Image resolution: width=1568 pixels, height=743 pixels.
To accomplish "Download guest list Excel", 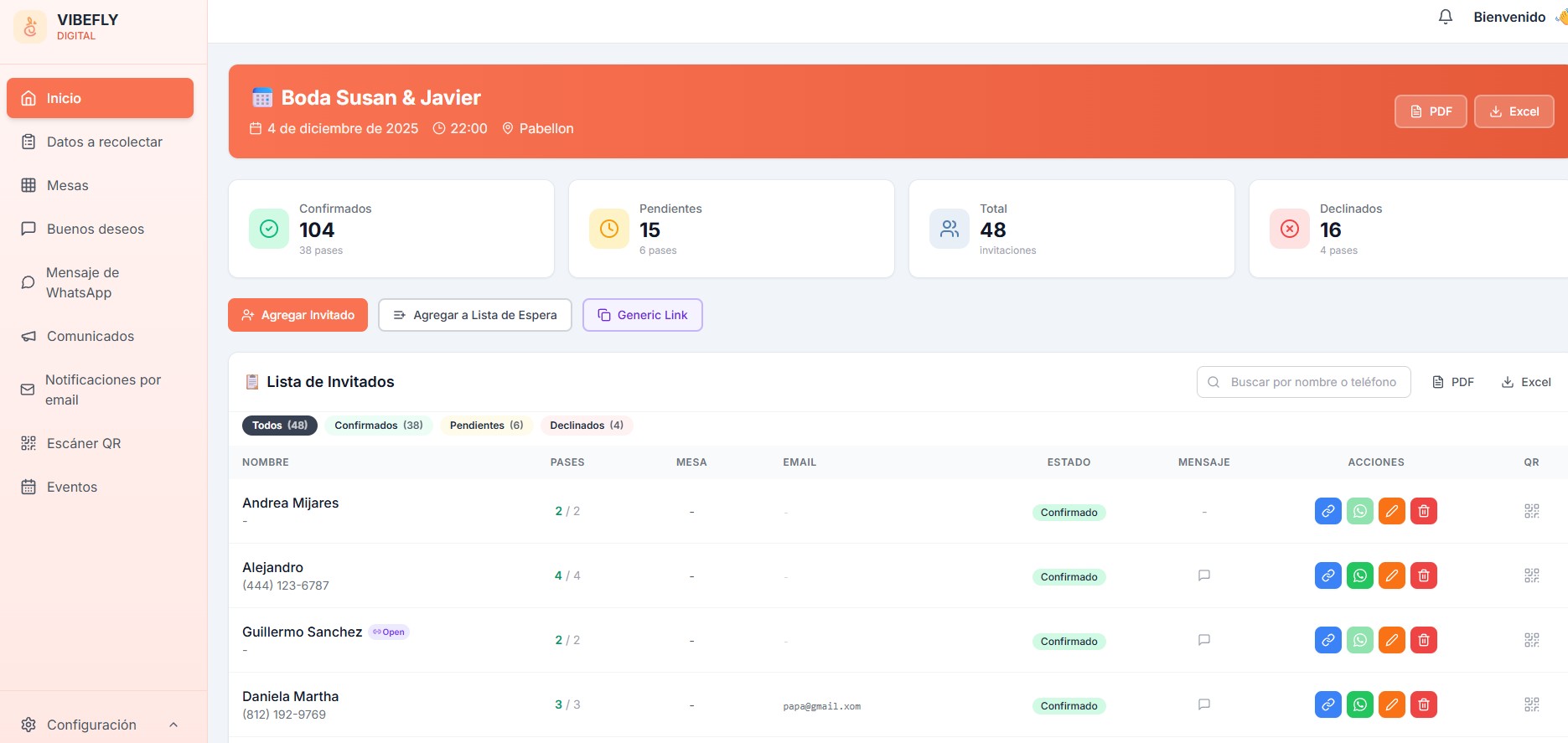I will [x=1526, y=382].
